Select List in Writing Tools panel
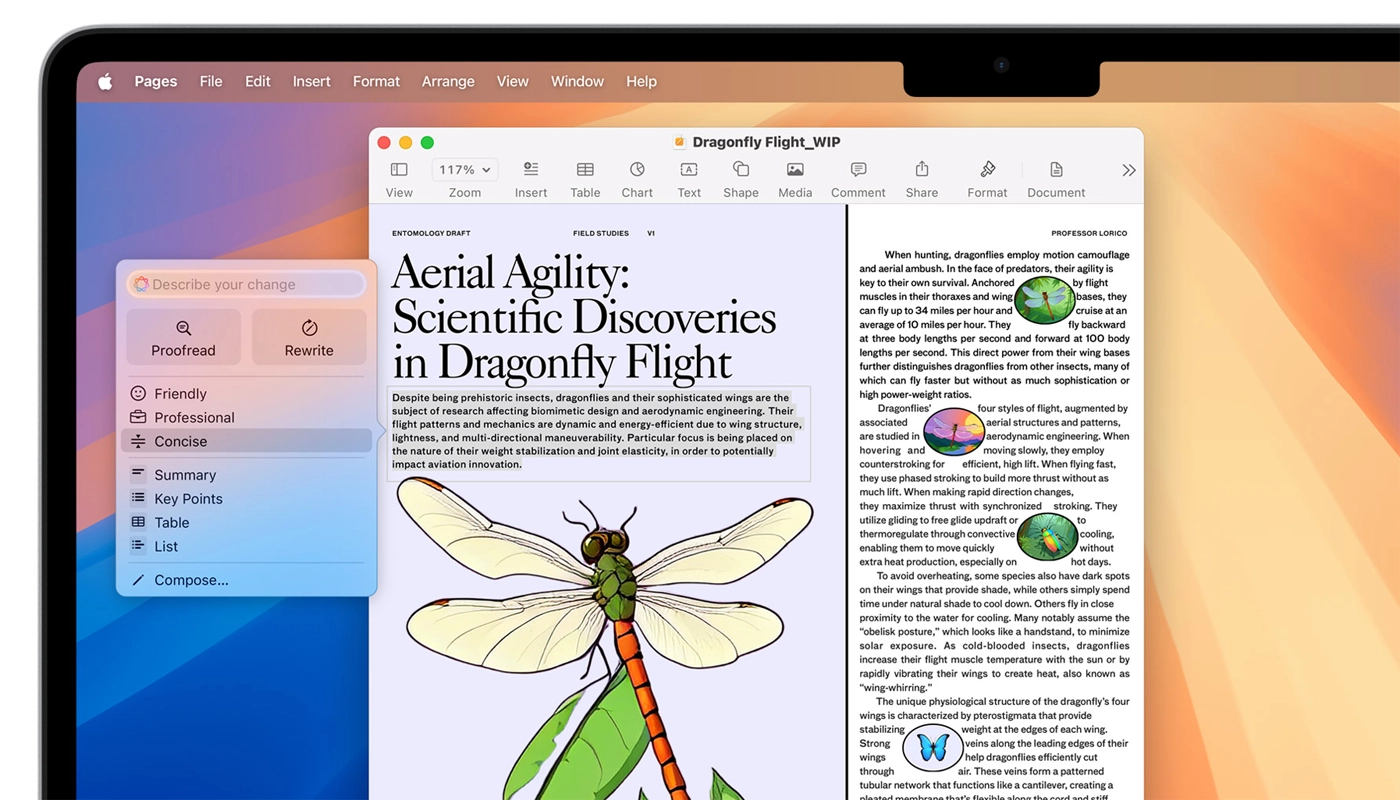 (246, 547)
